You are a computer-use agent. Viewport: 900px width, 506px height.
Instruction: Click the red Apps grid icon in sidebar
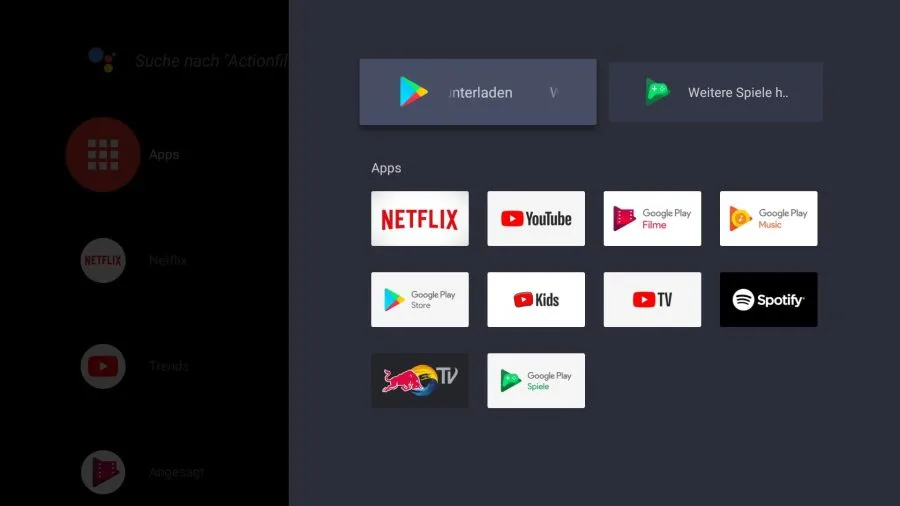point(103,154)
